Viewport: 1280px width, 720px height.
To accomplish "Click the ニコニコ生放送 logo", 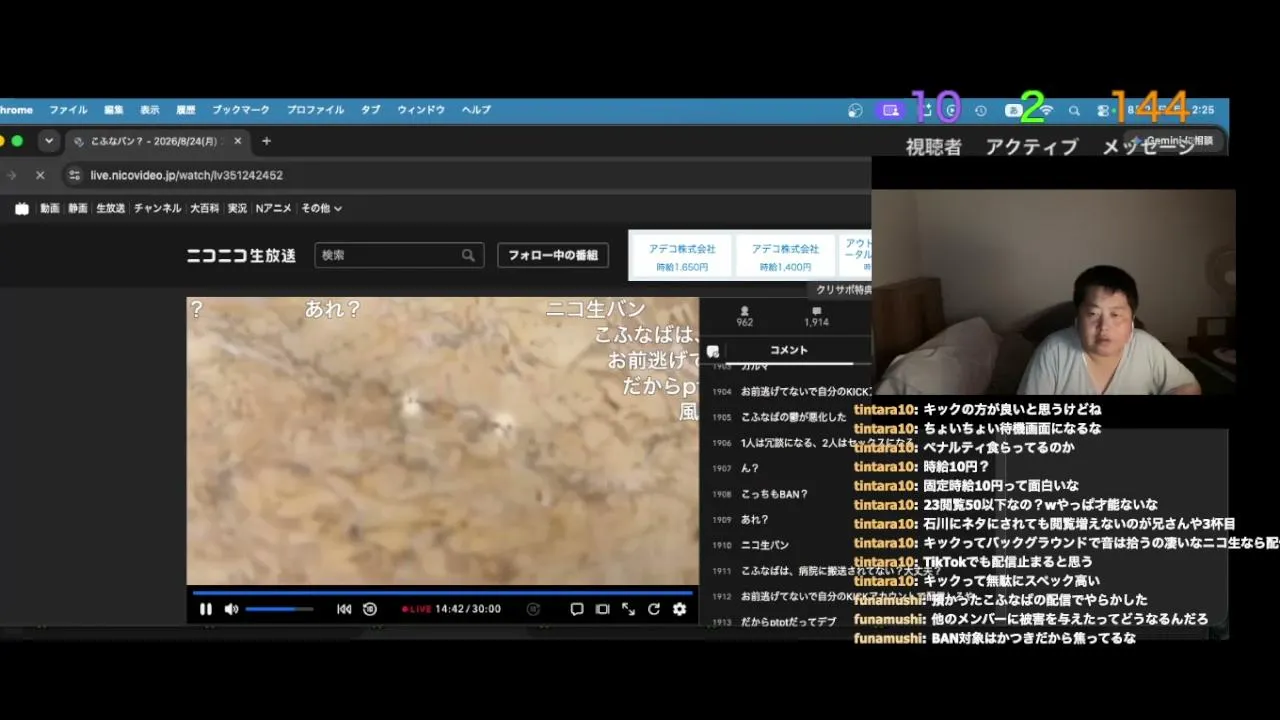I will 241,255.
